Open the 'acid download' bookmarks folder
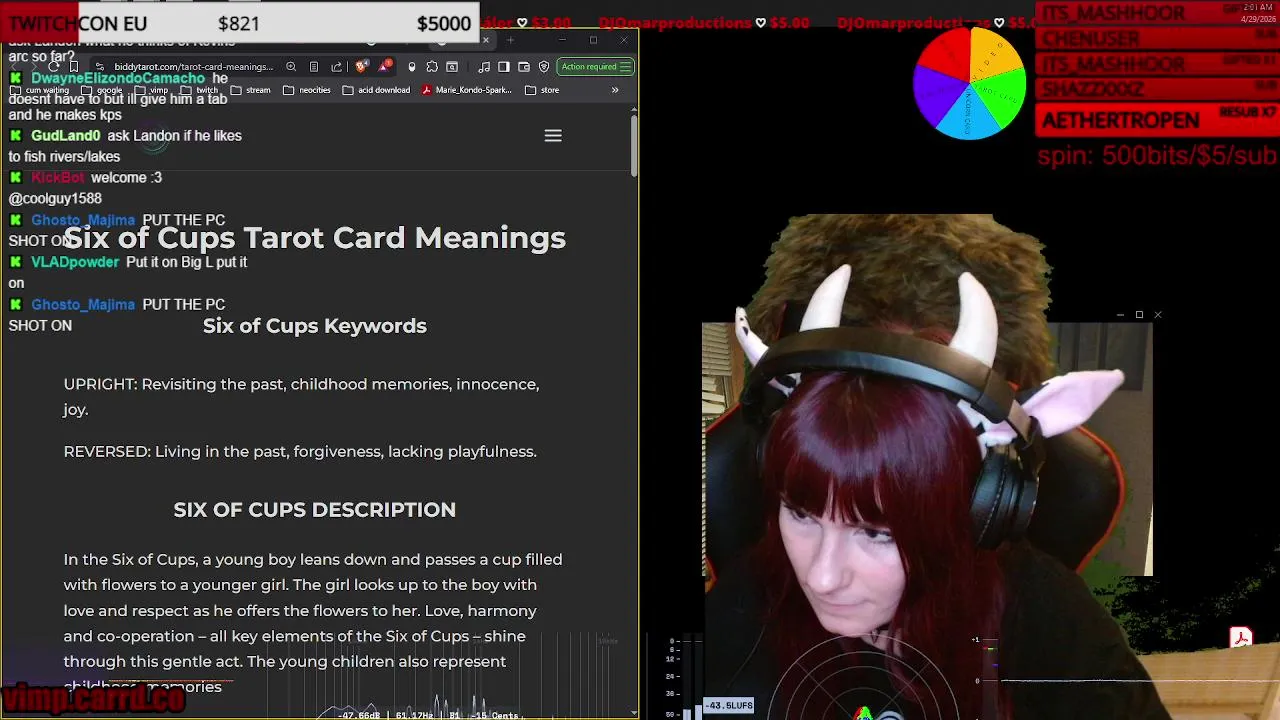 click(376, 90)
